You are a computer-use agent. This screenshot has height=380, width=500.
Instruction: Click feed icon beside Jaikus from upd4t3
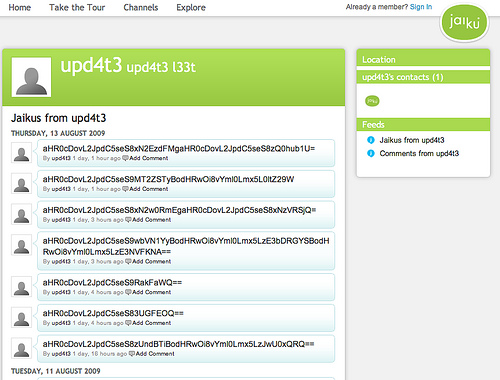click(x=371, y=140)
